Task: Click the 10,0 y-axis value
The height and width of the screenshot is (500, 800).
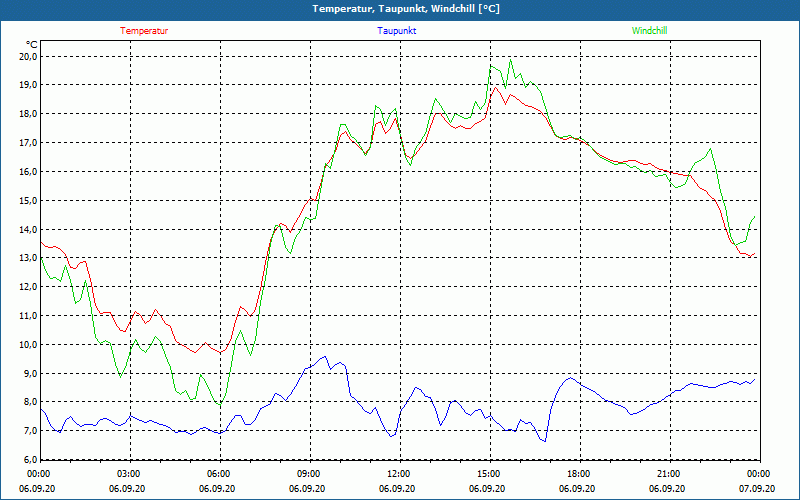Action: point(29,344)
